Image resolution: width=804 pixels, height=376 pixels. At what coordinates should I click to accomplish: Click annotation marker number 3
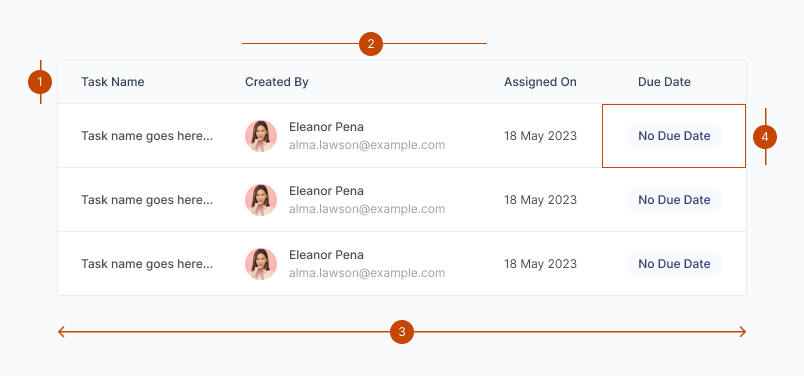coord(401,332)
